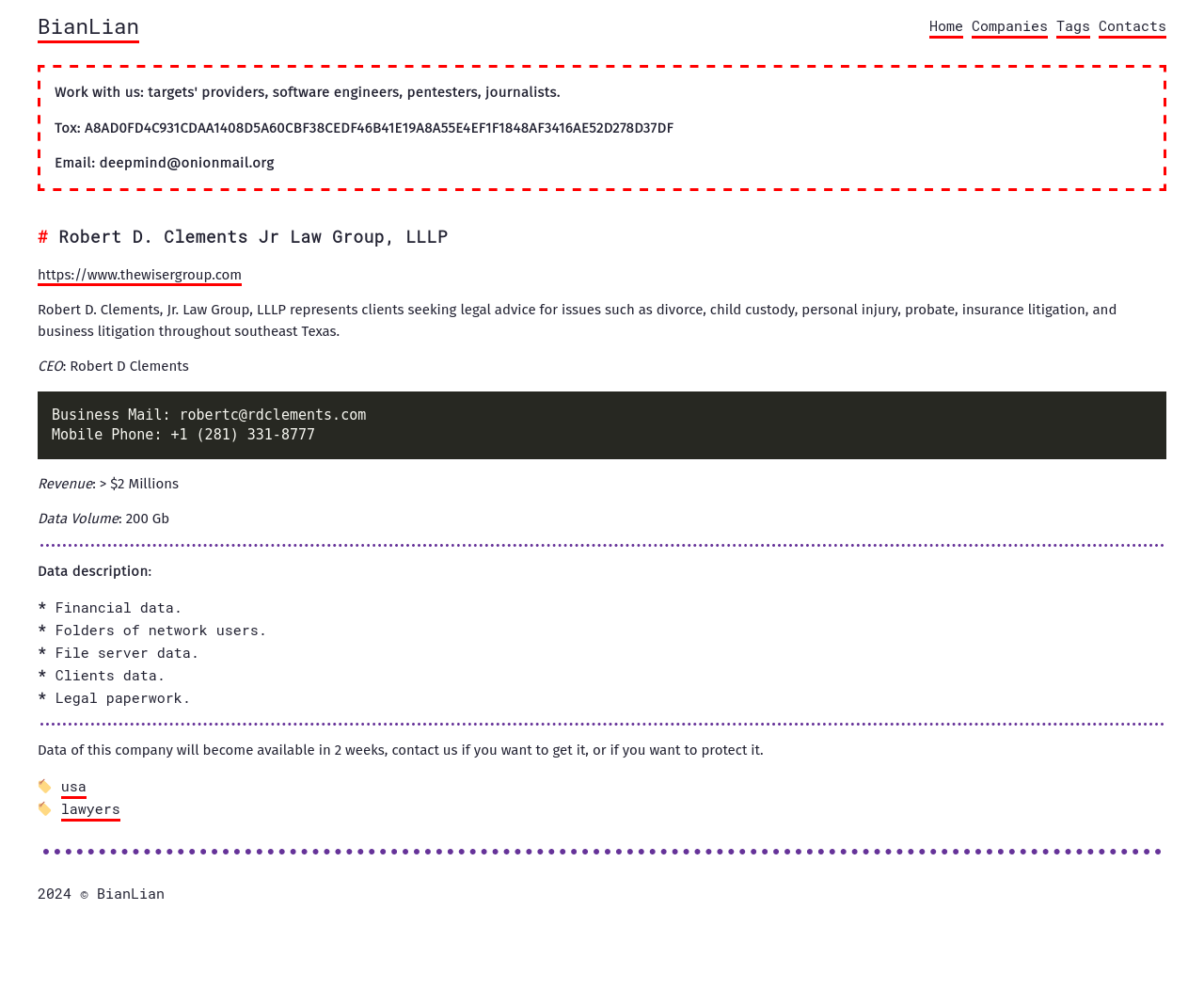
Task: Click the Robert D. Clements Jr Law Group heading
Action: click(253, 237)
